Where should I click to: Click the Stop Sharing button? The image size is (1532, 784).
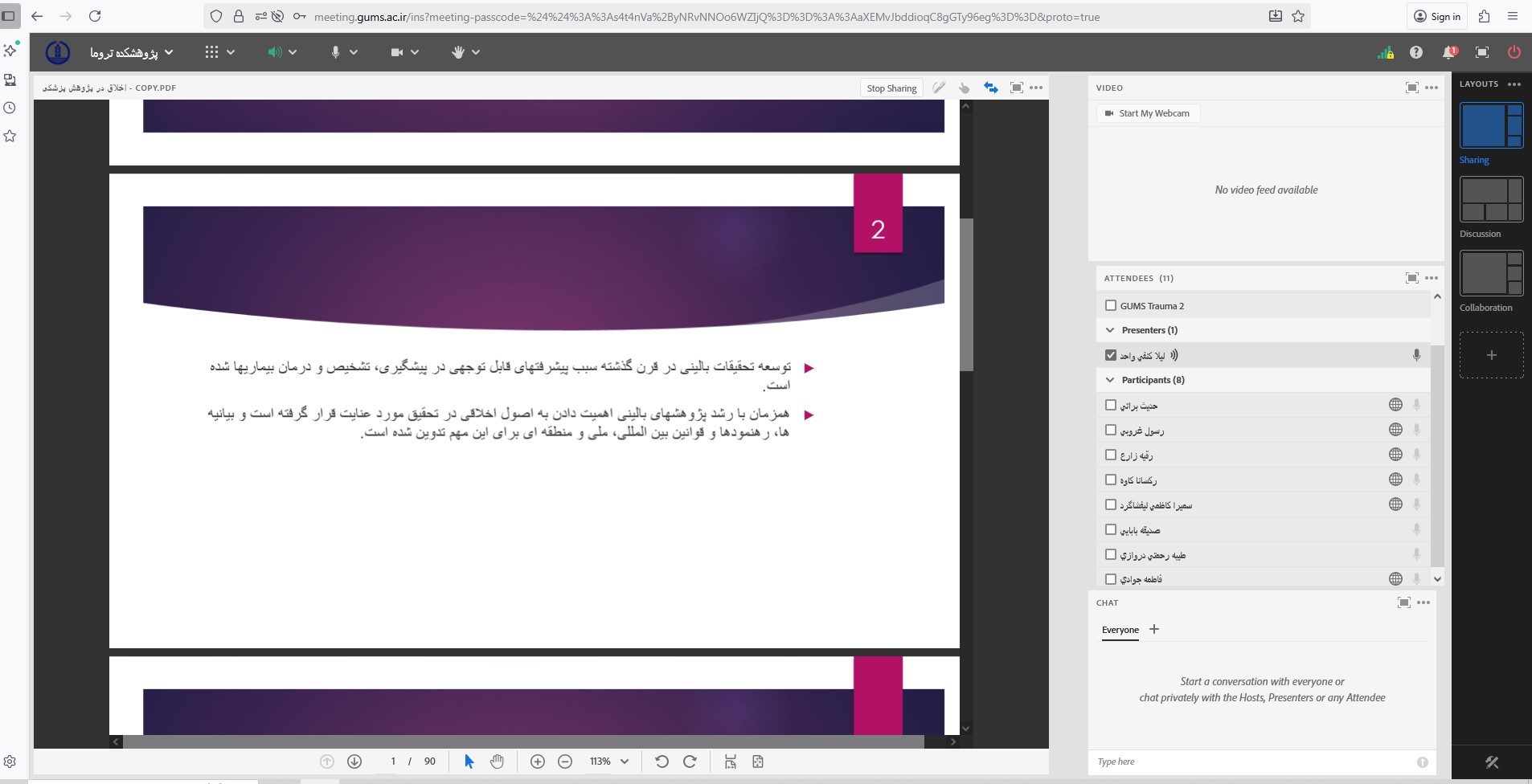point(891,88)
